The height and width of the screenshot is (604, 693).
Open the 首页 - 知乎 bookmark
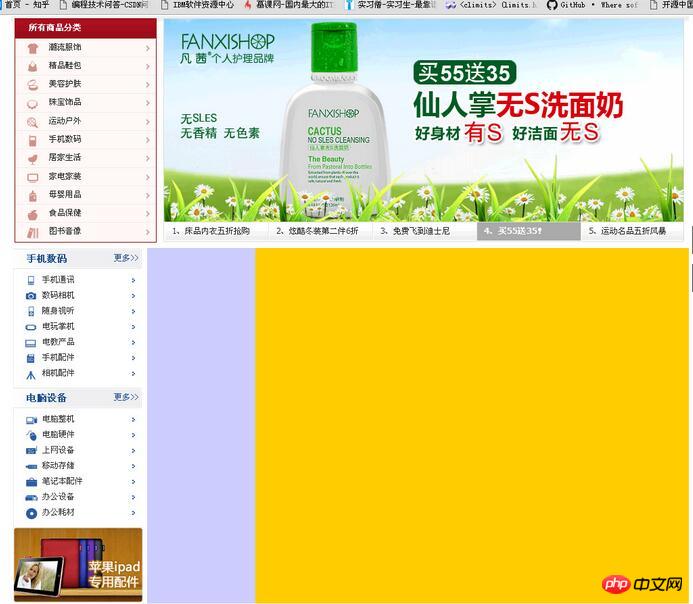pyautogui.click(x=27, y=5)
